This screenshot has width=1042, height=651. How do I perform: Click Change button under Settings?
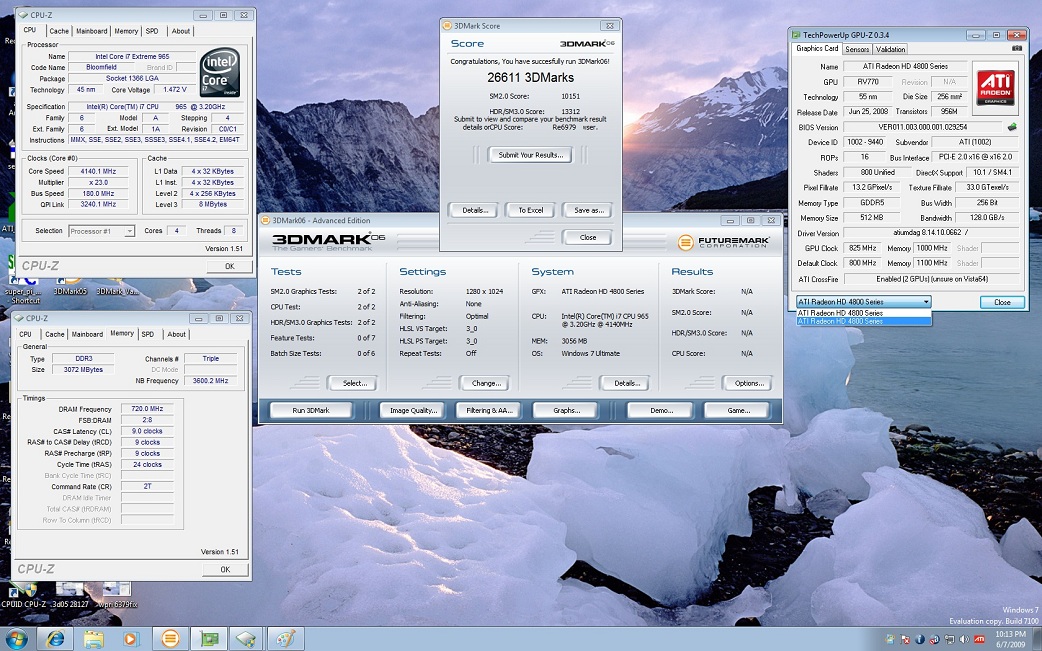click(x=486, y=383)
